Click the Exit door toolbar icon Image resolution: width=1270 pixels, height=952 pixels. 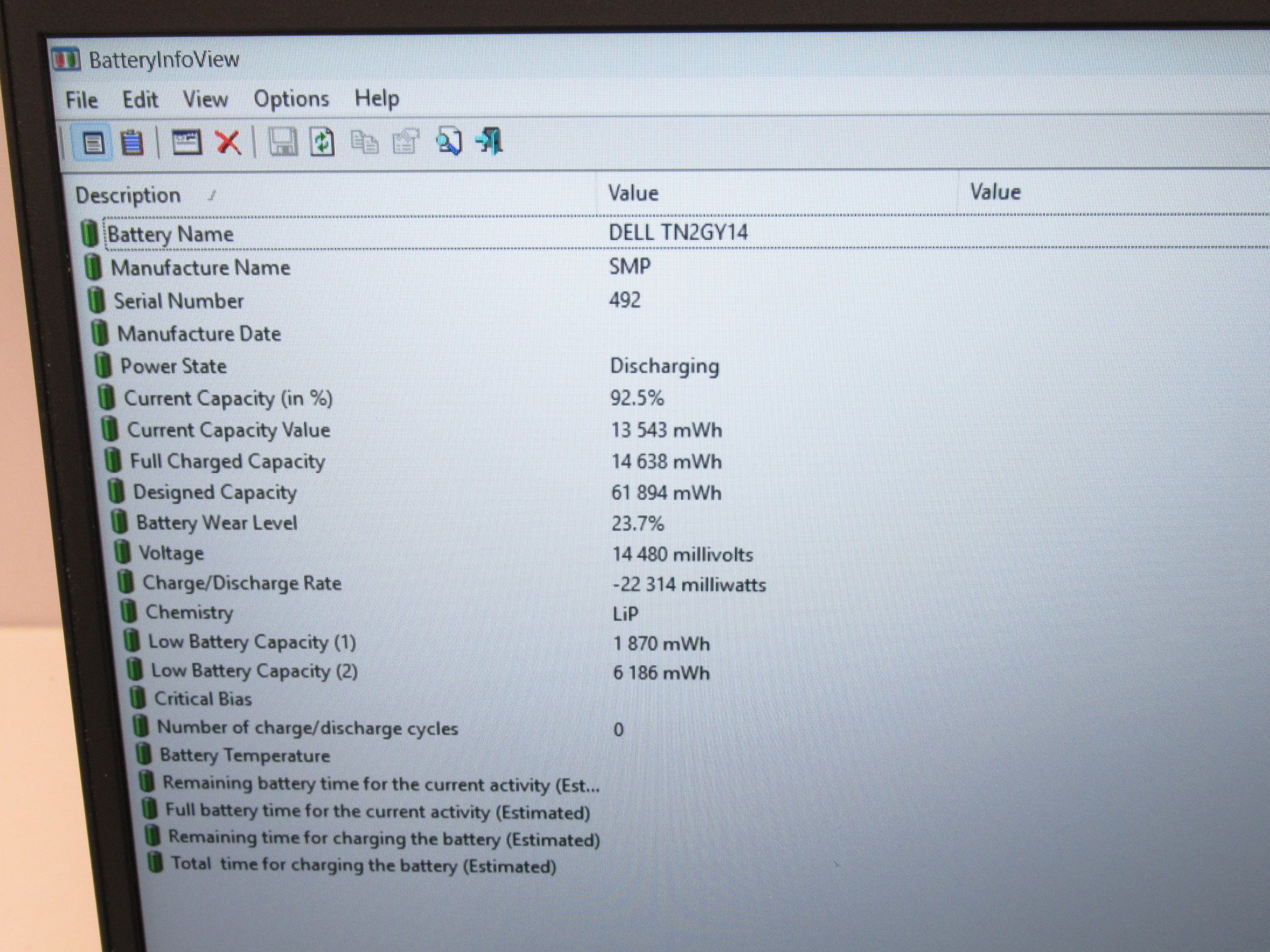(489, 140)
